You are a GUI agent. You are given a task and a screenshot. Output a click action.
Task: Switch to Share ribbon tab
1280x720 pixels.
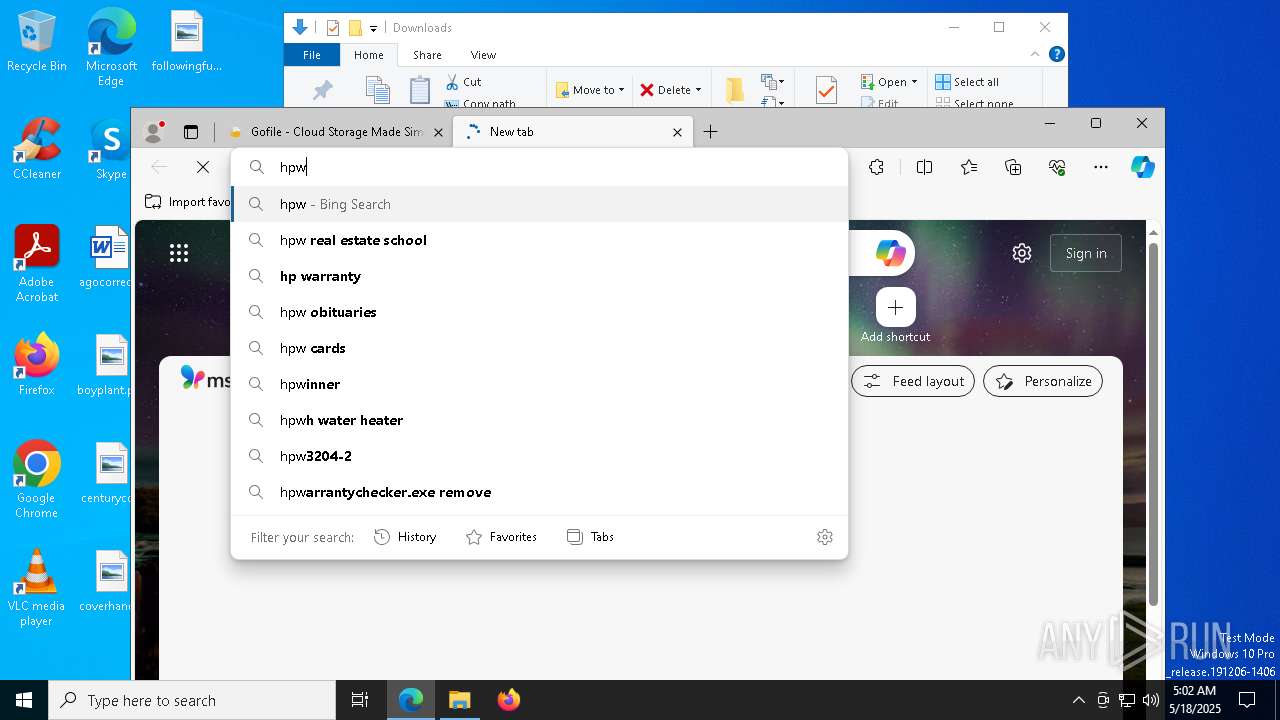[427, 55]
